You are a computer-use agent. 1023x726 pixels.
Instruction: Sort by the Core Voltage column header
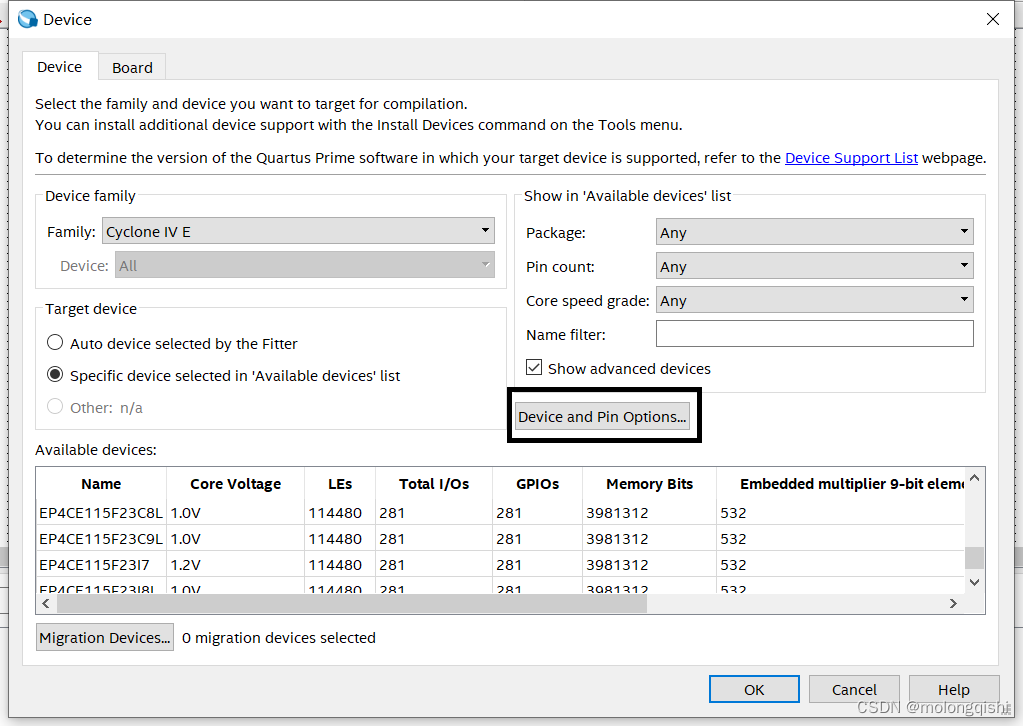click(236, 484)
